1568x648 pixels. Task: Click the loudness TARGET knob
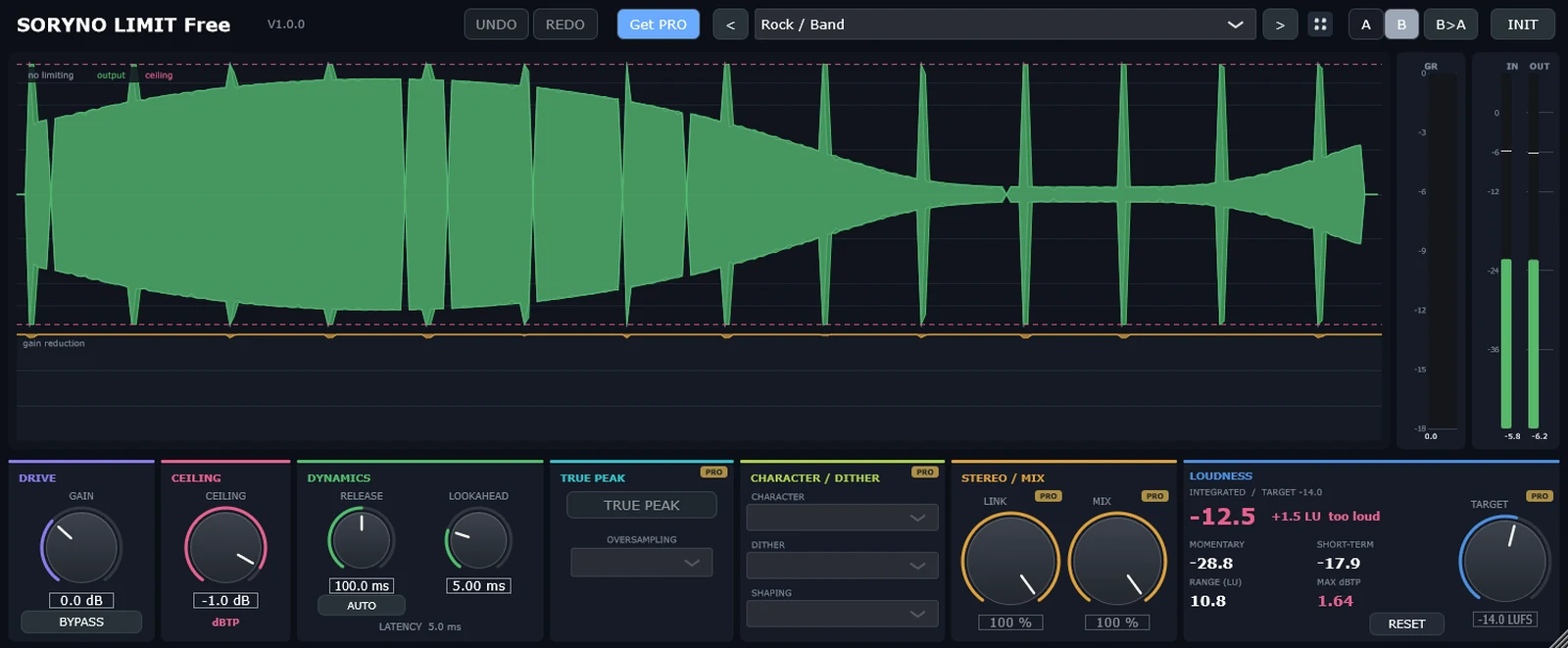[x=1506, y=560]
